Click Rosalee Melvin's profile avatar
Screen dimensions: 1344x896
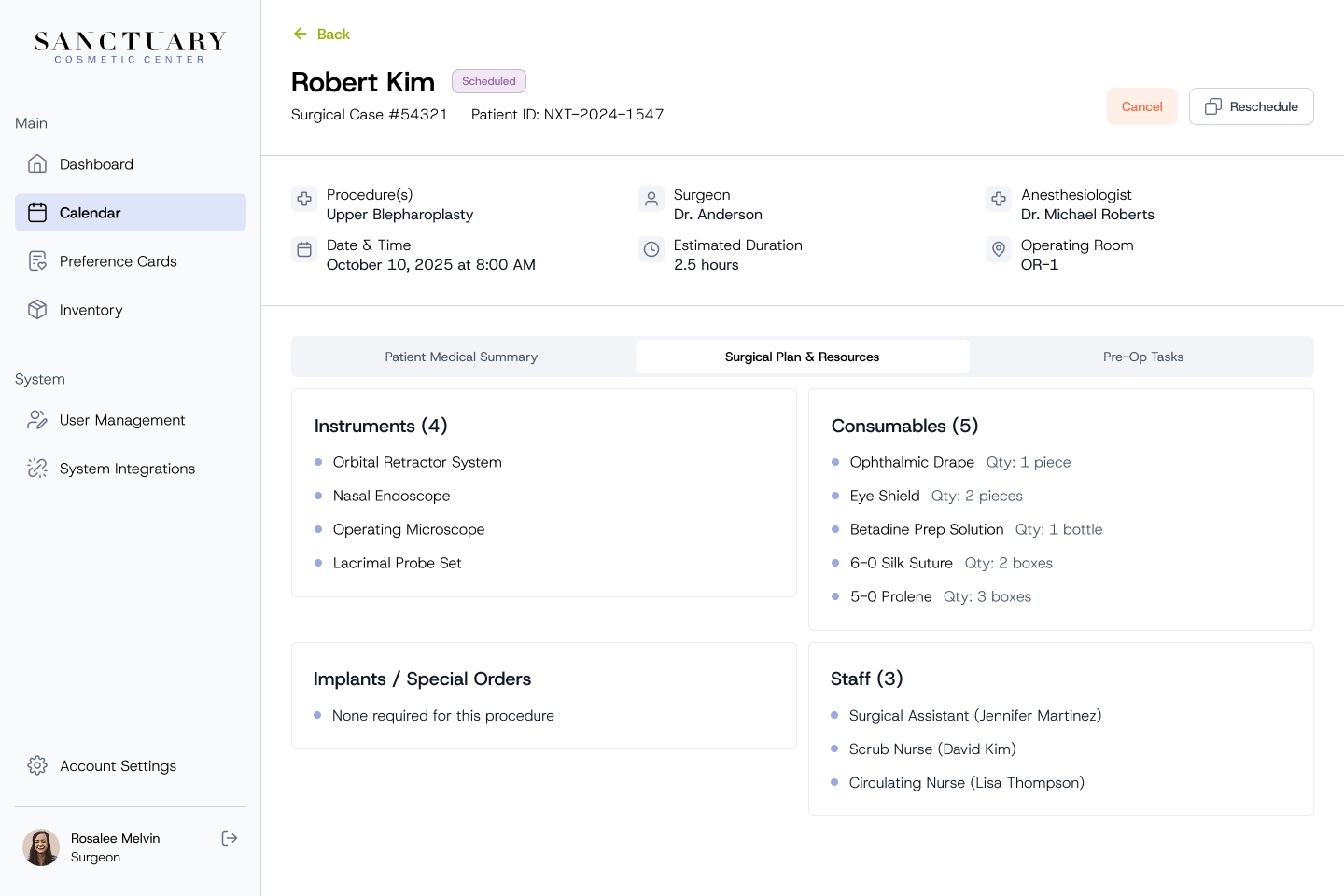(41, 847)
